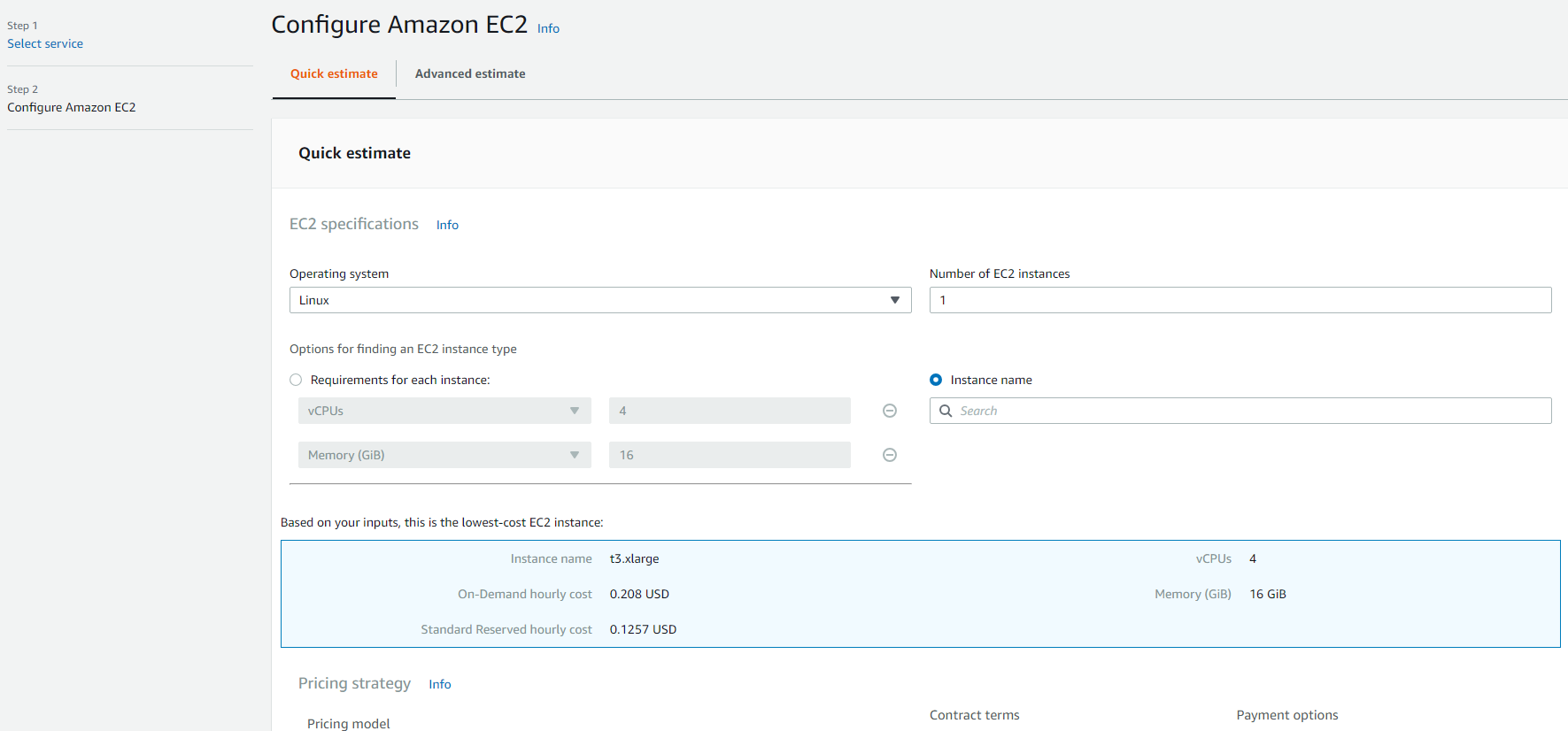Screen dimensions: 1568x731
Task: Select the Instance name radio option
Action: (936, 380)
